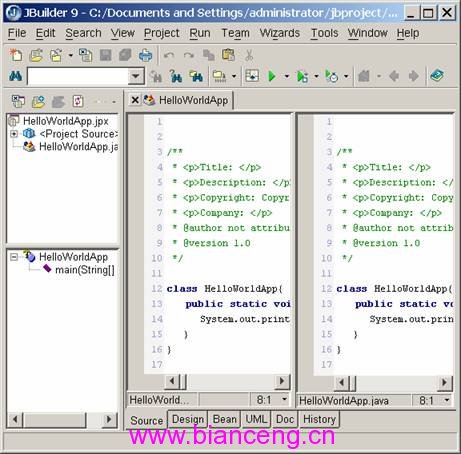Open the Reopen dropdown arrow
Image resolution: width=461 pixels, height=454 pixels.
(x=70, y=55)
